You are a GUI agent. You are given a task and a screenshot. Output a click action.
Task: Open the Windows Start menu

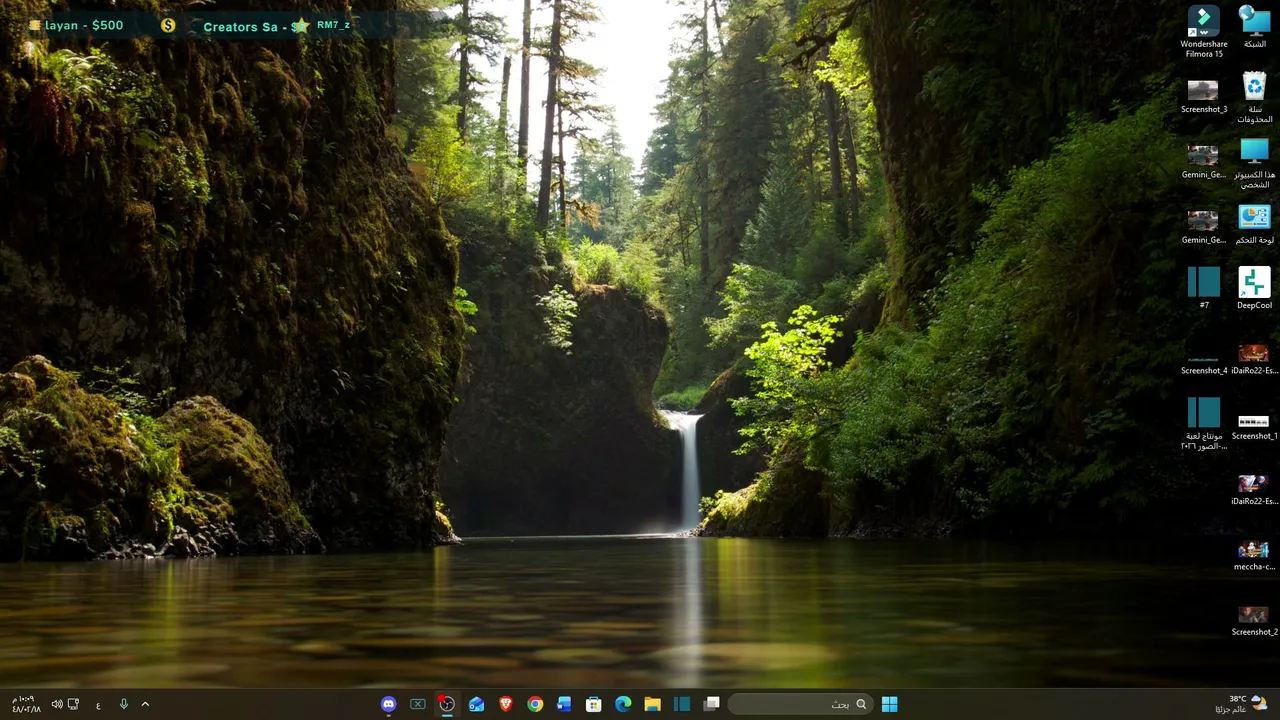point(889,704)
